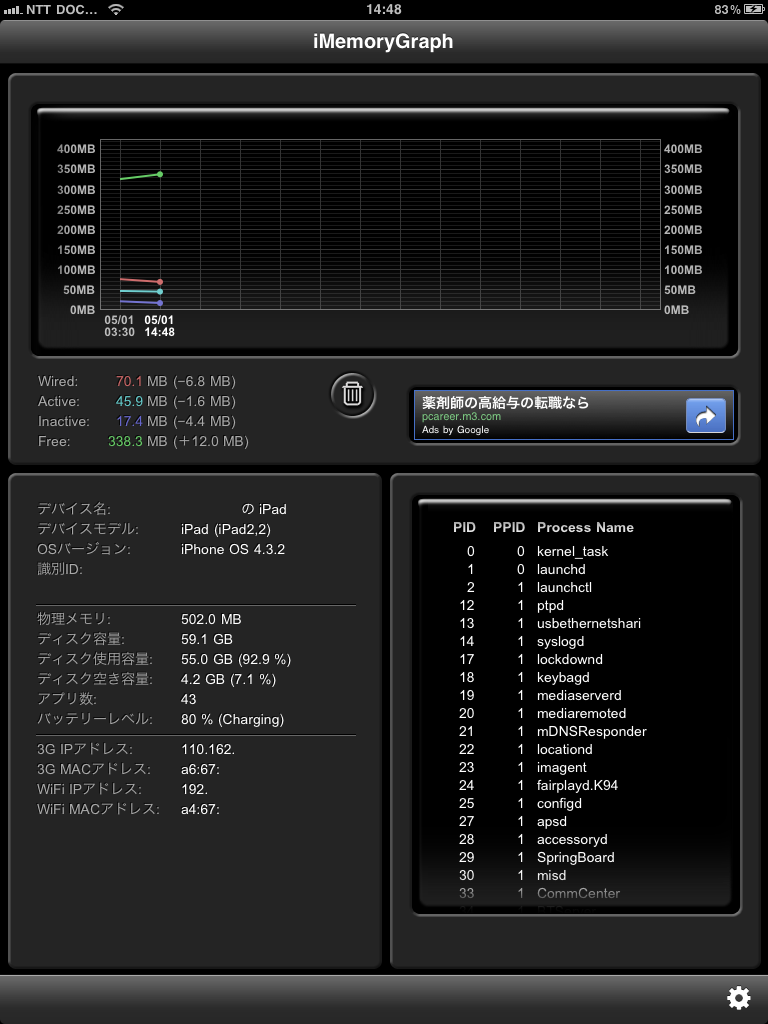Tap the Japanese ad headline text
The image size is (768, 1024).
(x=505, y=402)
